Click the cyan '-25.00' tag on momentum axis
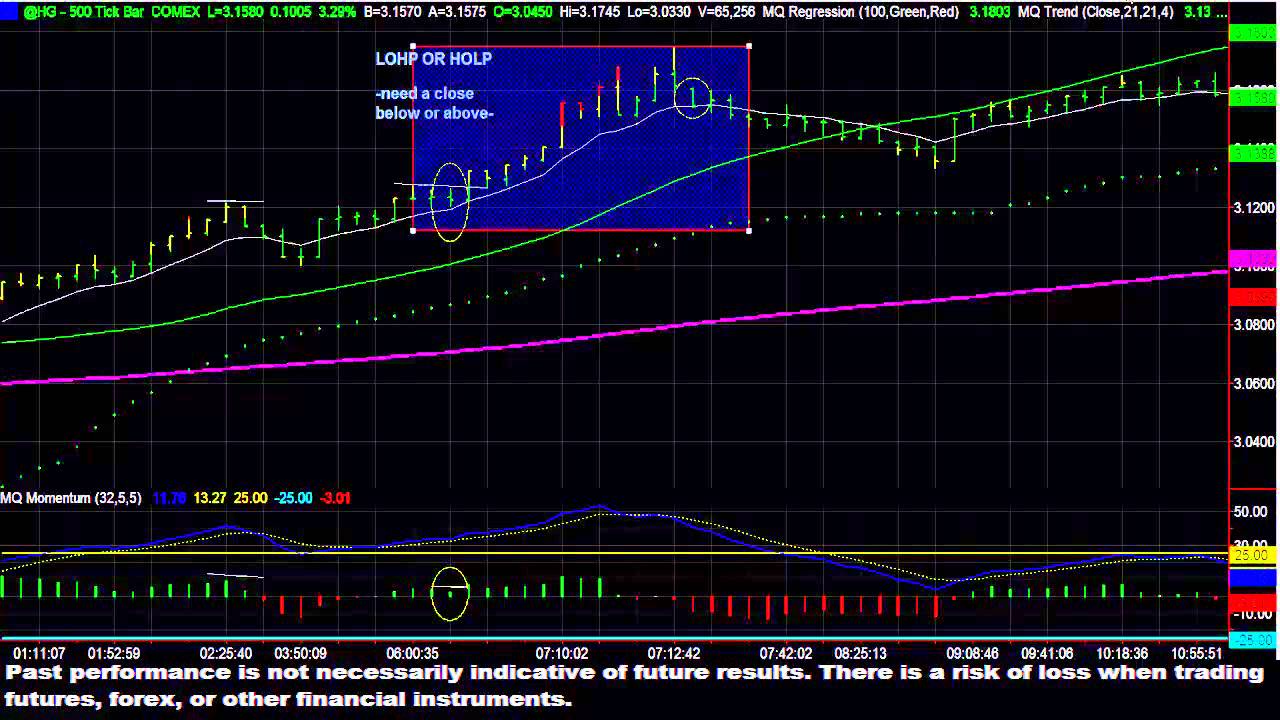Viewport: 1280px width, 720px height. click(x=1253, y=640)
